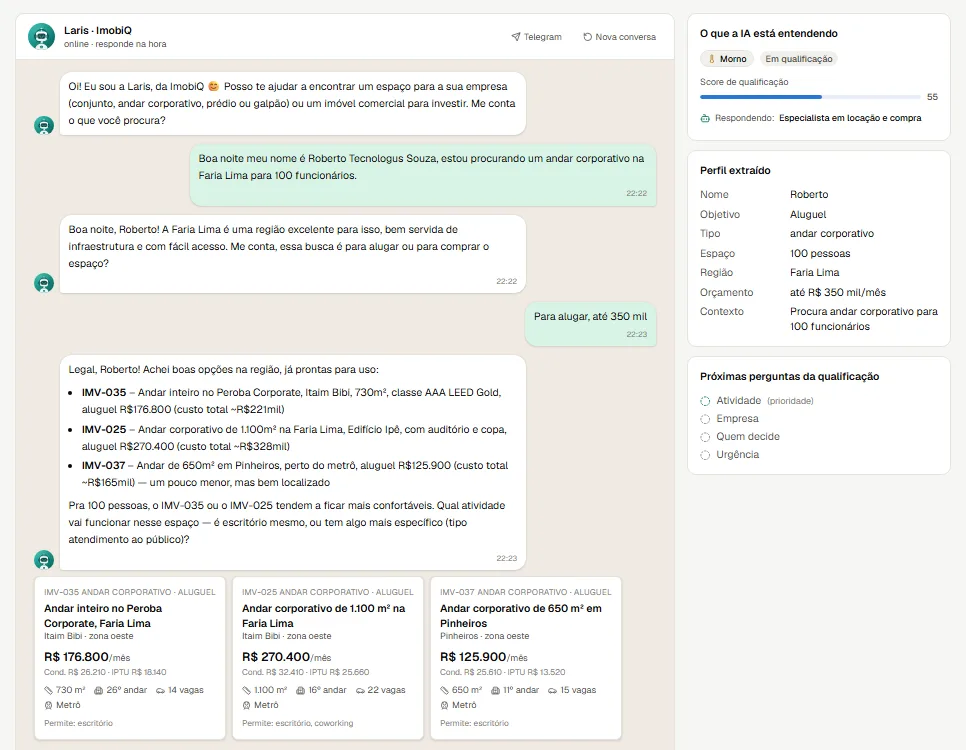Click the bot avatar beside the alugar-ou-comprar question

point(44,283)
